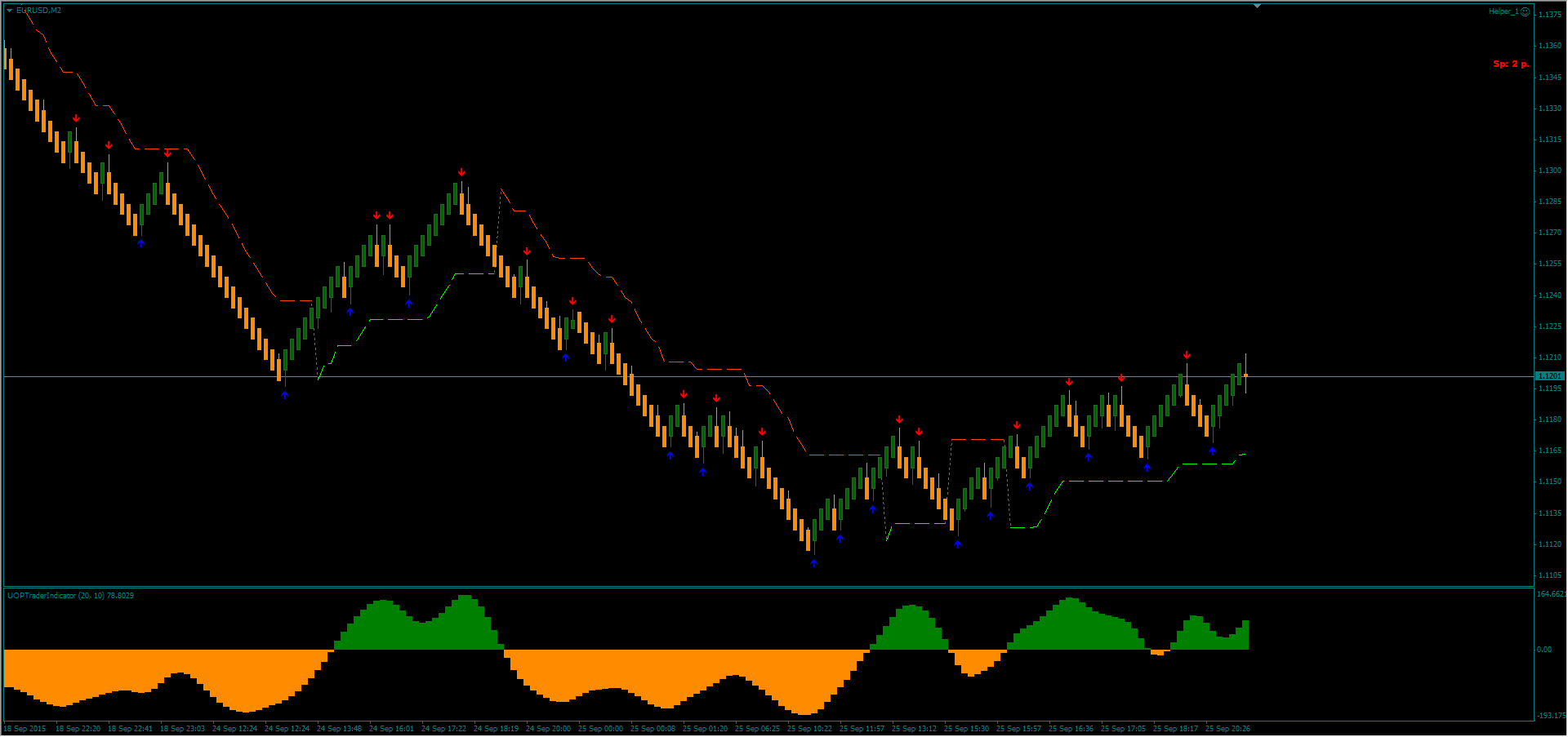Click indicator scale value 0.00
This screenshot has width=1568, height=737.
(1544, 650)
